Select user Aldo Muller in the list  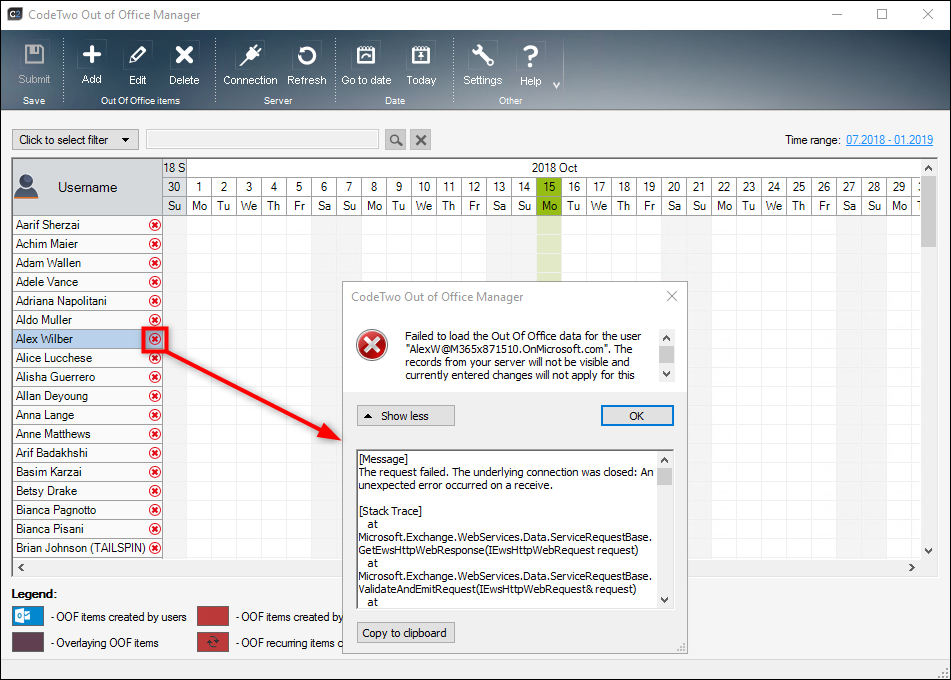click(x=87, y=320)
